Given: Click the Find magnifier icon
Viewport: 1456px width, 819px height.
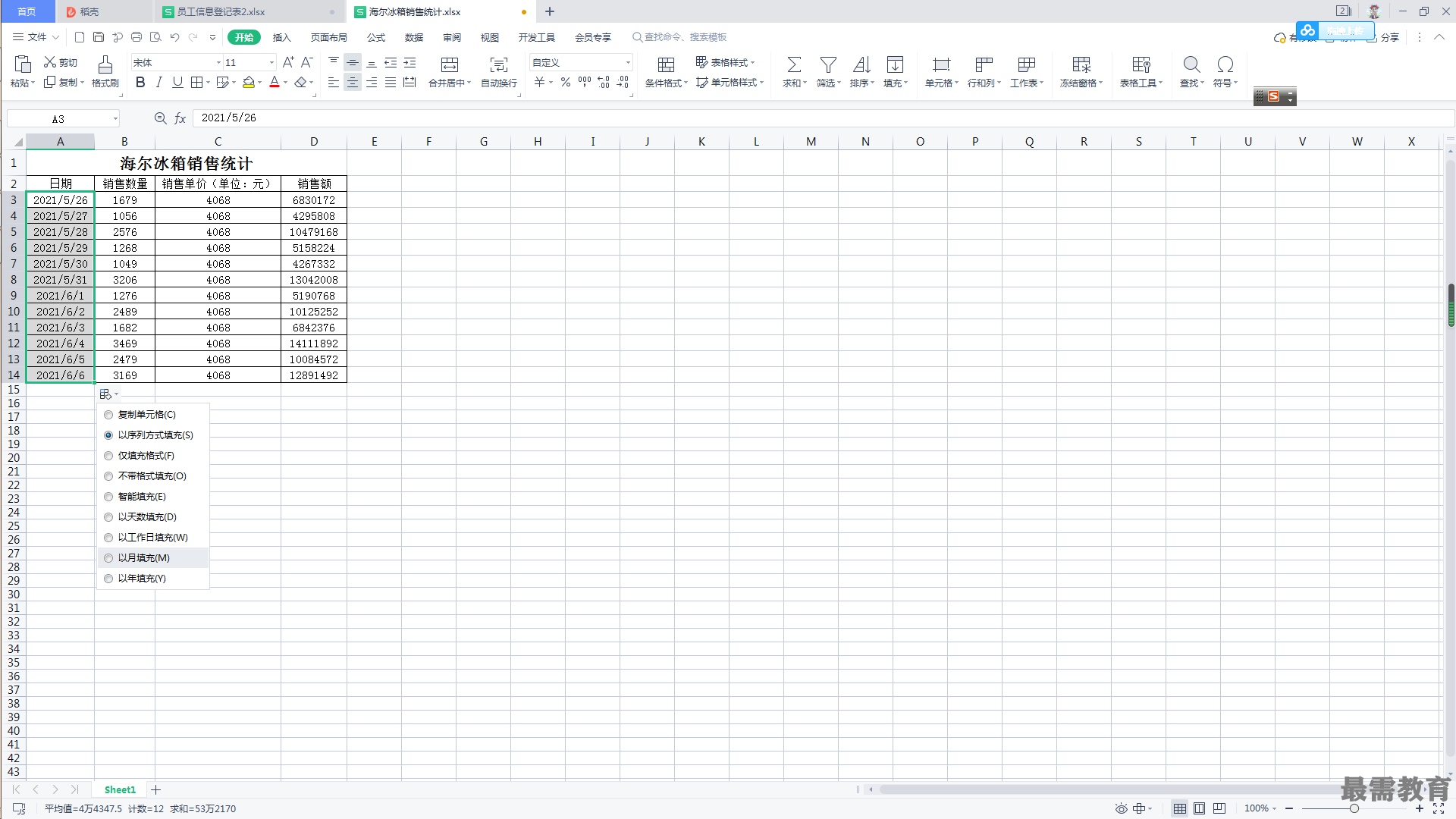Looking at the screenshot, I should pos(1191,64).
